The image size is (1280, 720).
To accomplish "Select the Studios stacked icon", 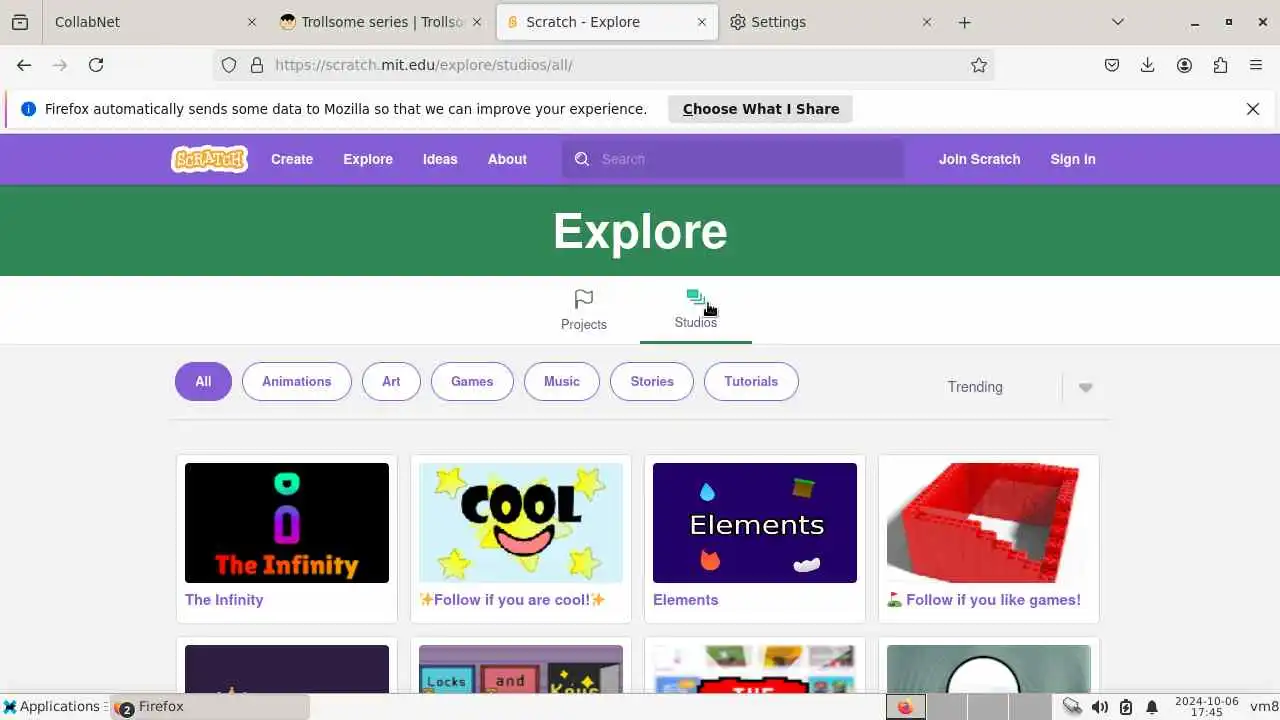I will click(696, 298).
